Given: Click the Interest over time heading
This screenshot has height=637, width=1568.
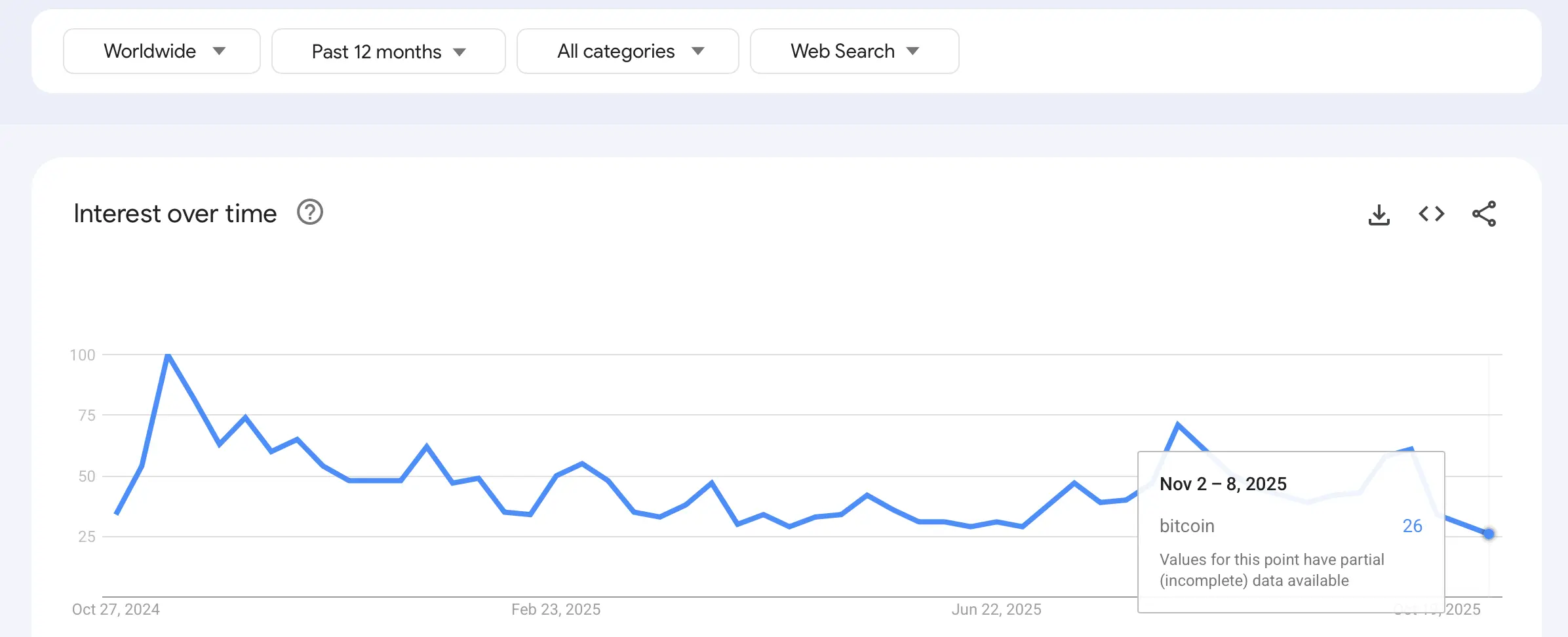Looking at the screenshot, I should coord(175,212).
